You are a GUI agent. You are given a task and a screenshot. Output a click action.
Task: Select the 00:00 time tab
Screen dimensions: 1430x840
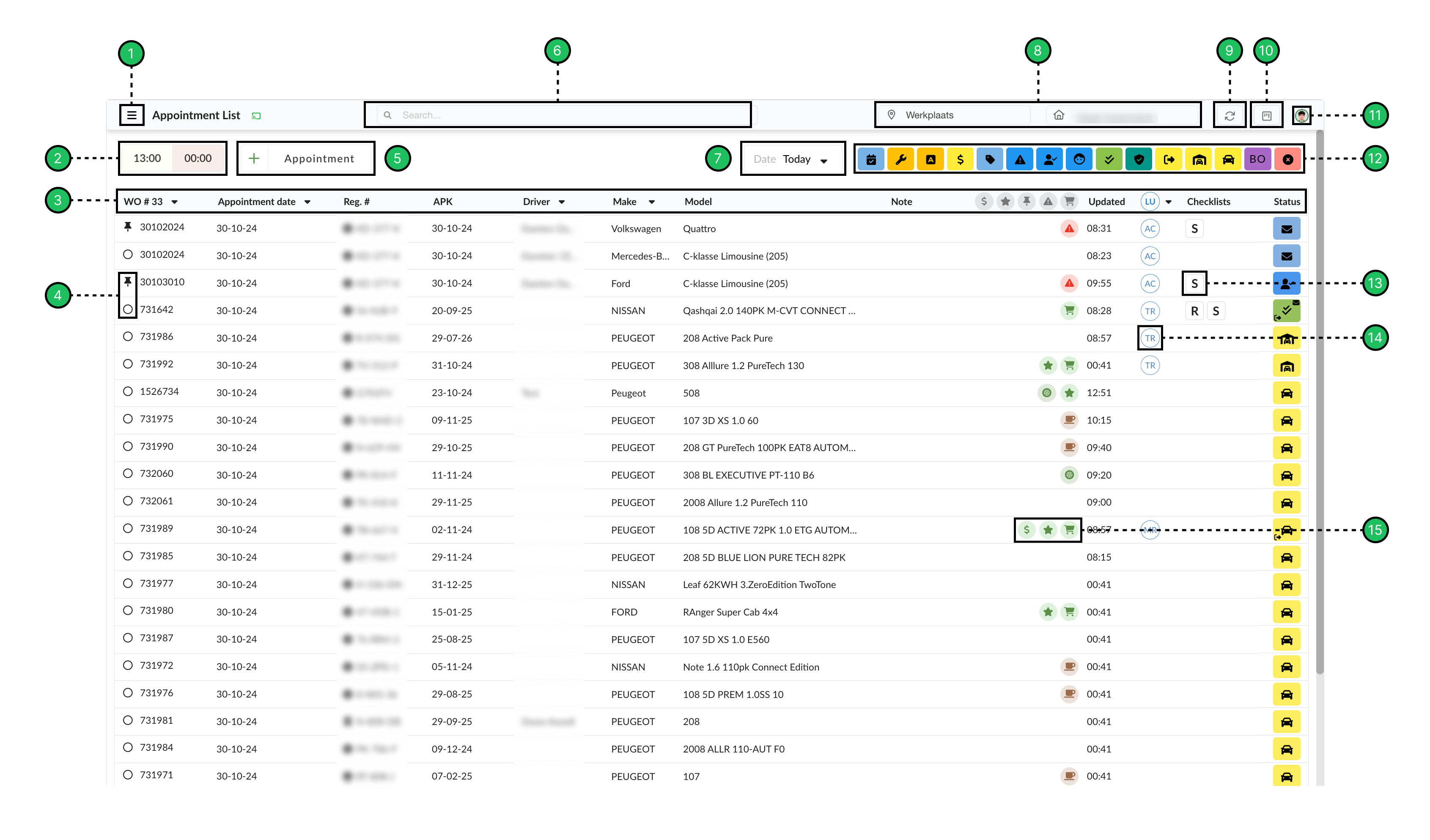(x=198, y=158)
